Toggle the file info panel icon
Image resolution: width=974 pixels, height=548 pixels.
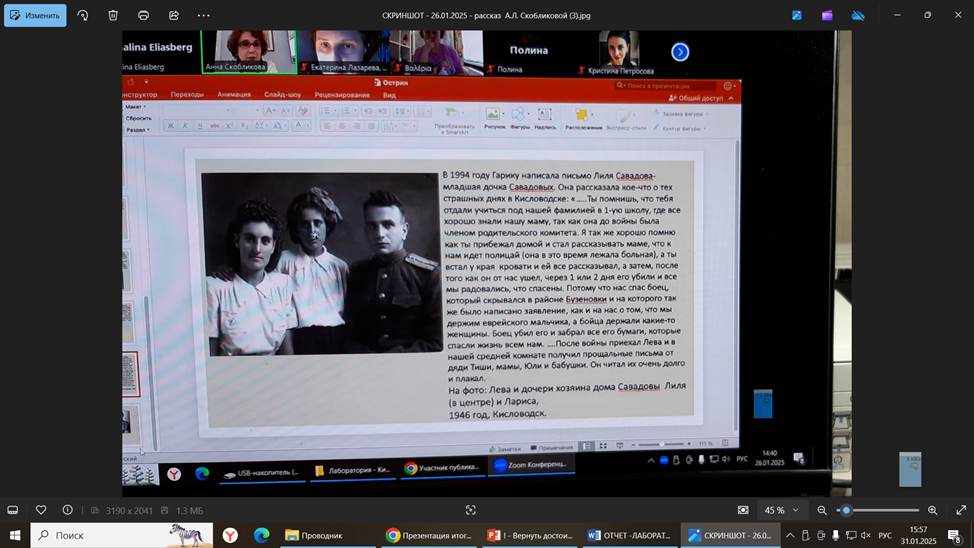(67, 510)
